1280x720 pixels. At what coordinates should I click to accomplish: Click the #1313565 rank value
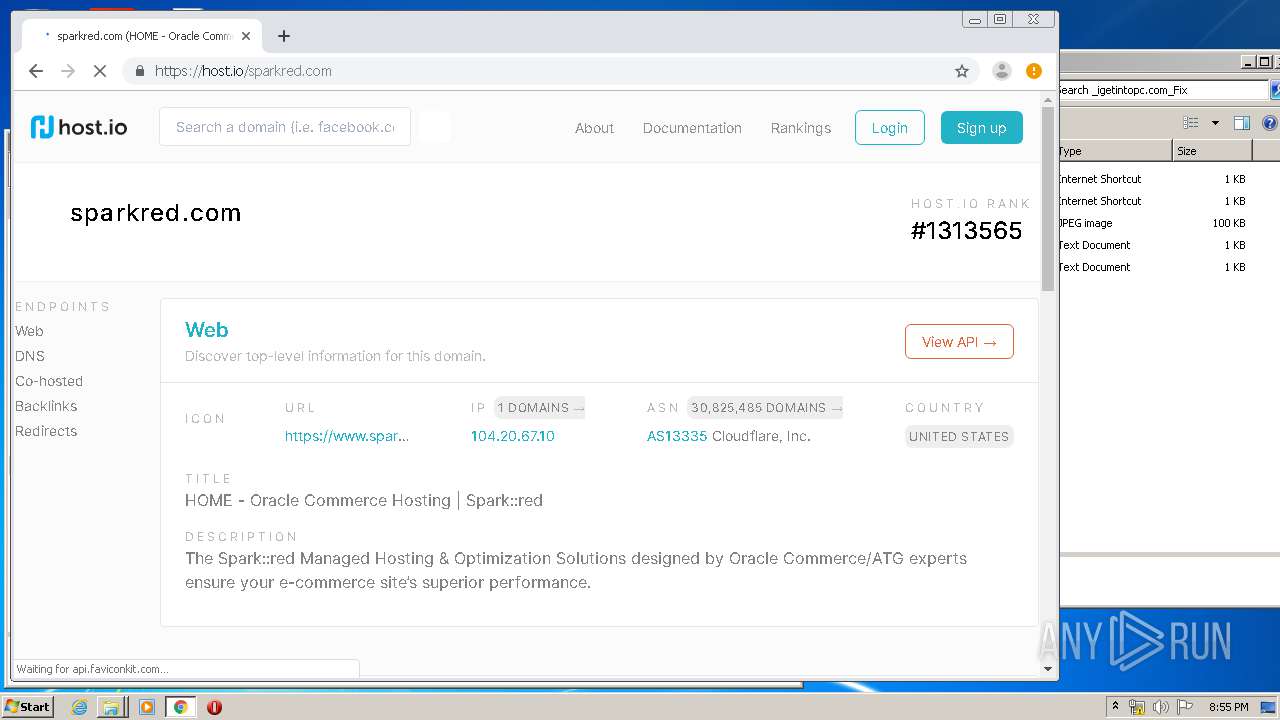click(x=966, y=231)
